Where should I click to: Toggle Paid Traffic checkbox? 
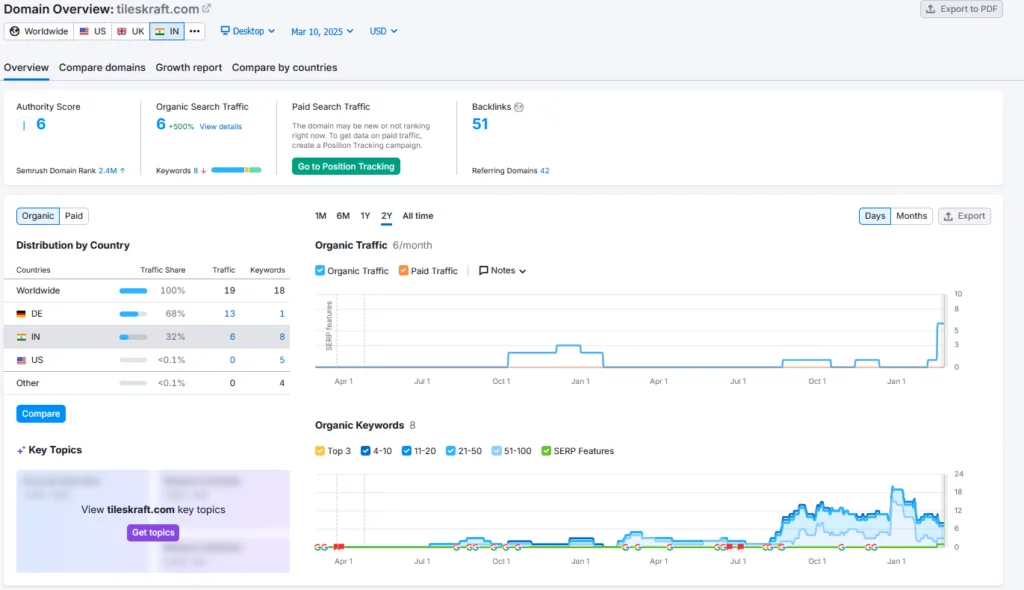pos(404,270)
